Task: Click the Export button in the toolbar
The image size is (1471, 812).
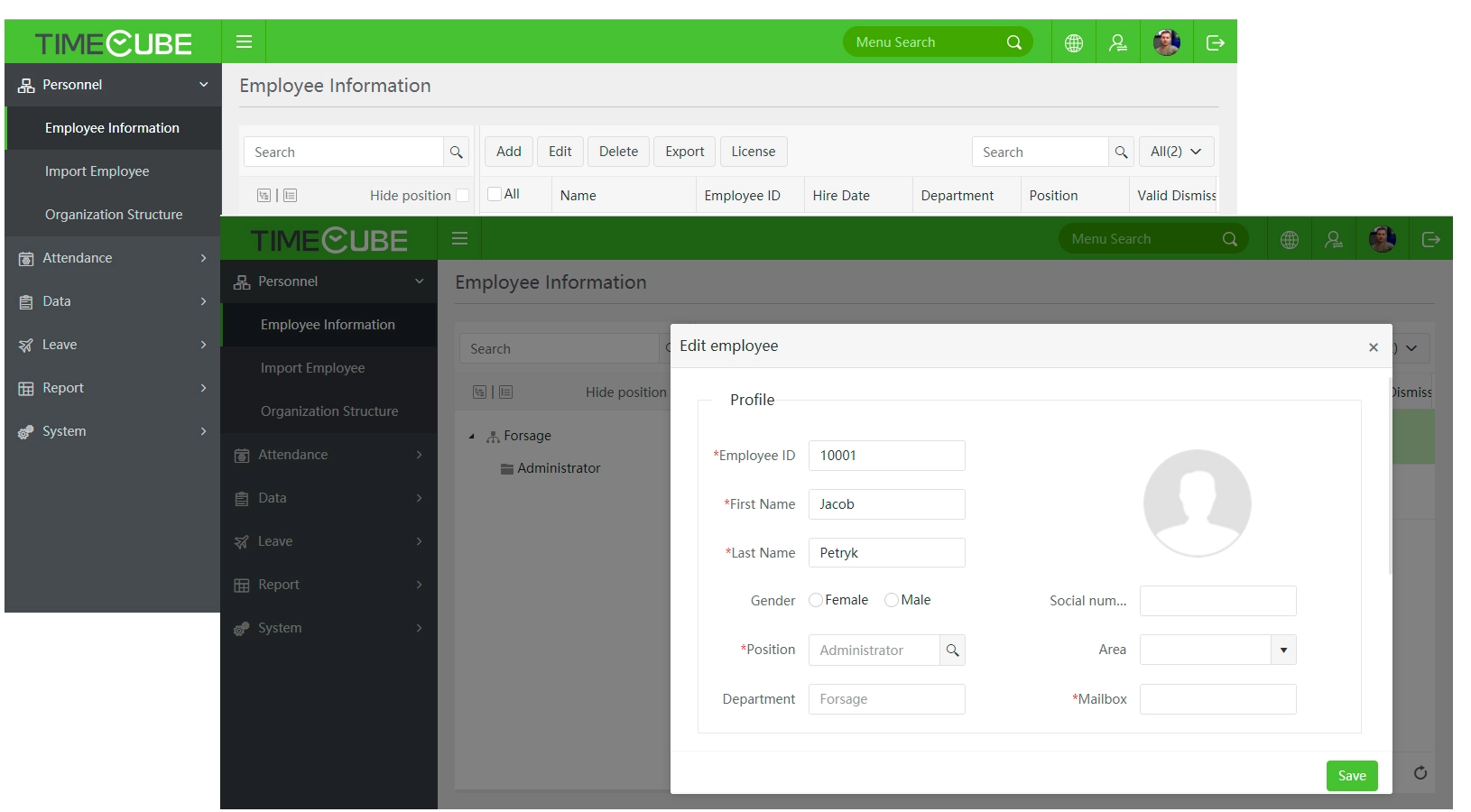Action: (684, 152)
